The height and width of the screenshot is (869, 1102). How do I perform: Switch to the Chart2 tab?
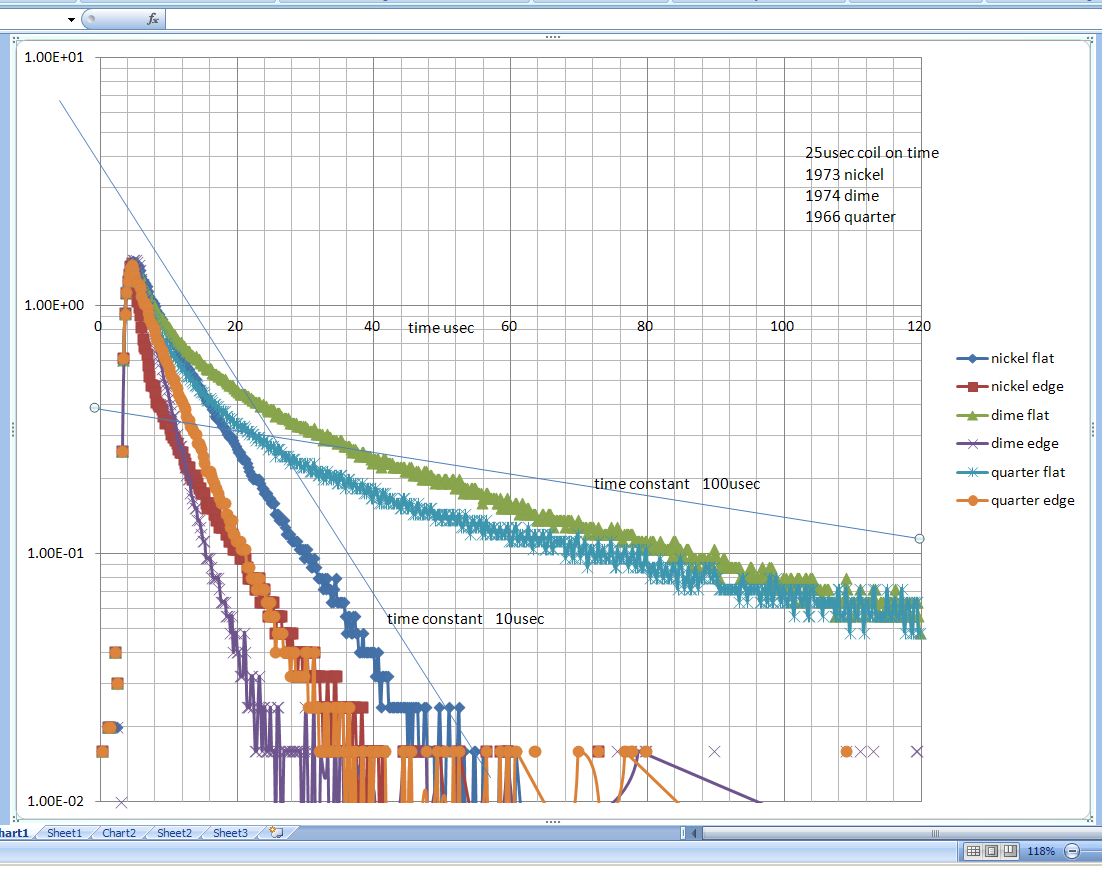pos(119,832)
